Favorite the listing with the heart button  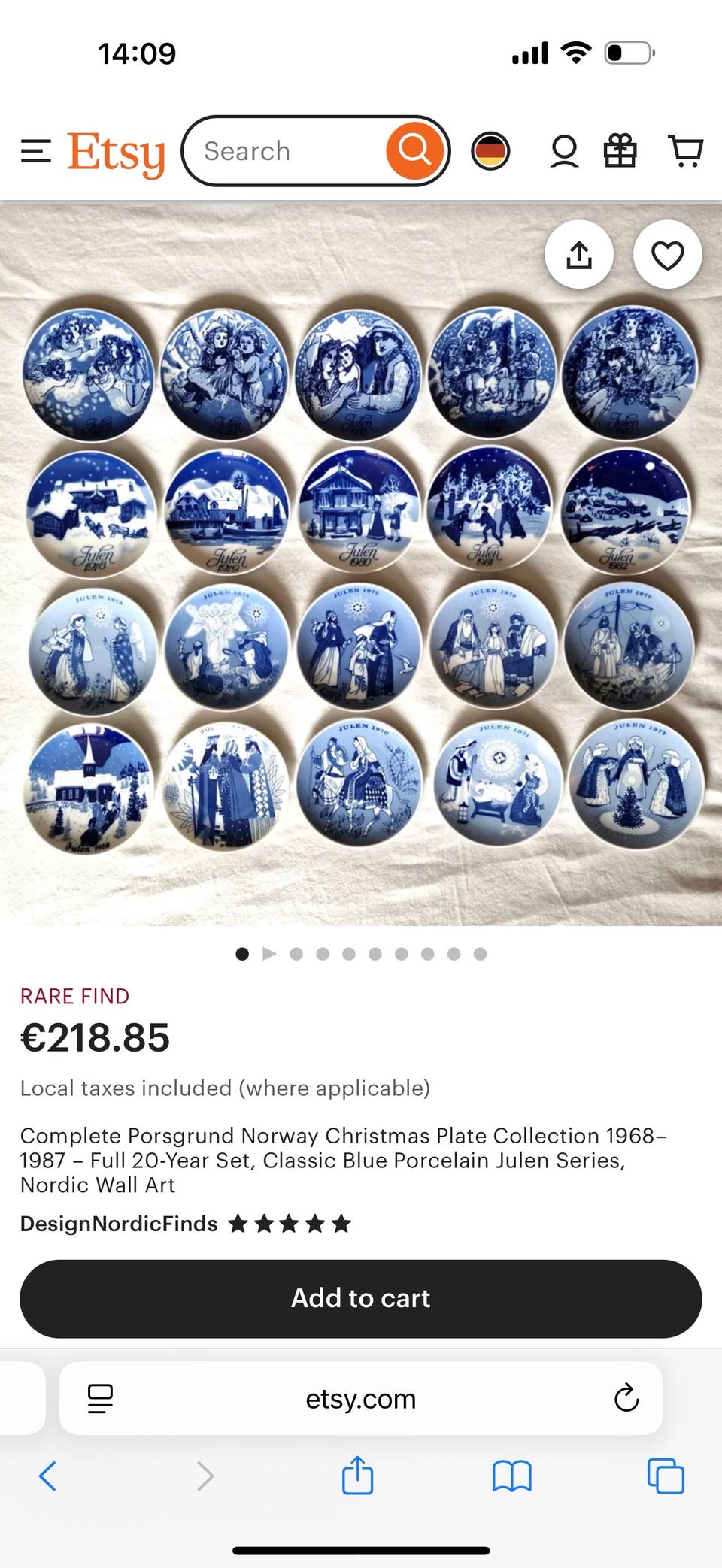point(668,255)
